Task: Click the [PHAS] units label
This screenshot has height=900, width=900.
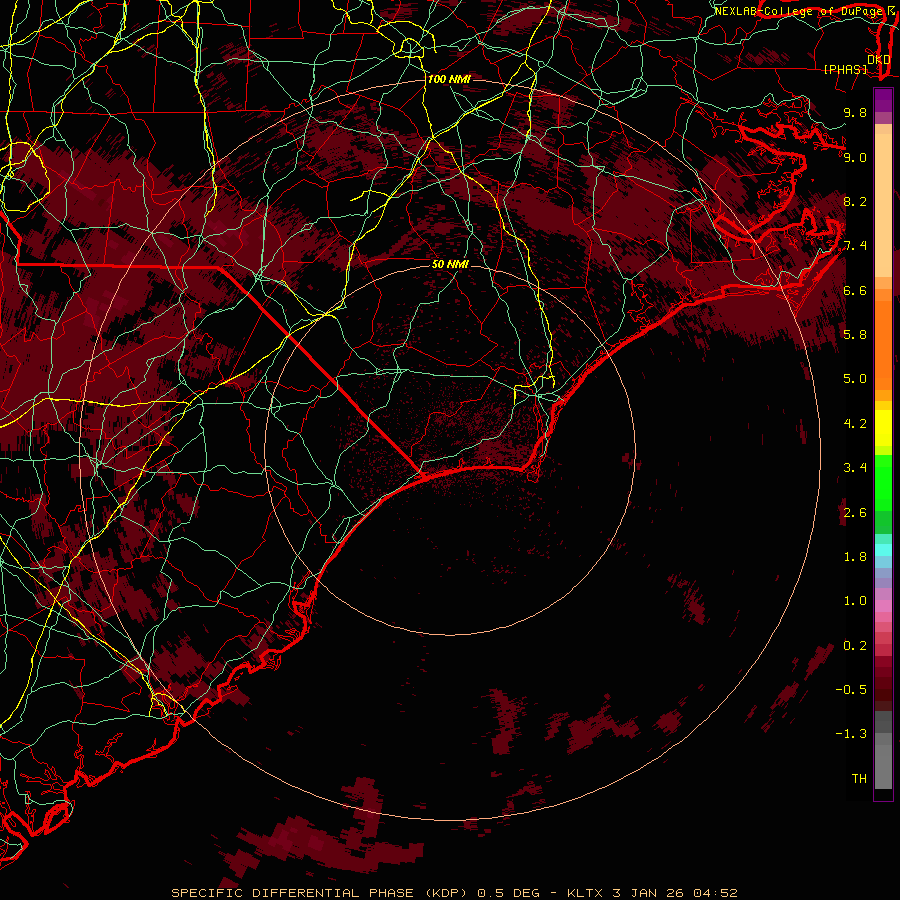Action: [845, 69]
